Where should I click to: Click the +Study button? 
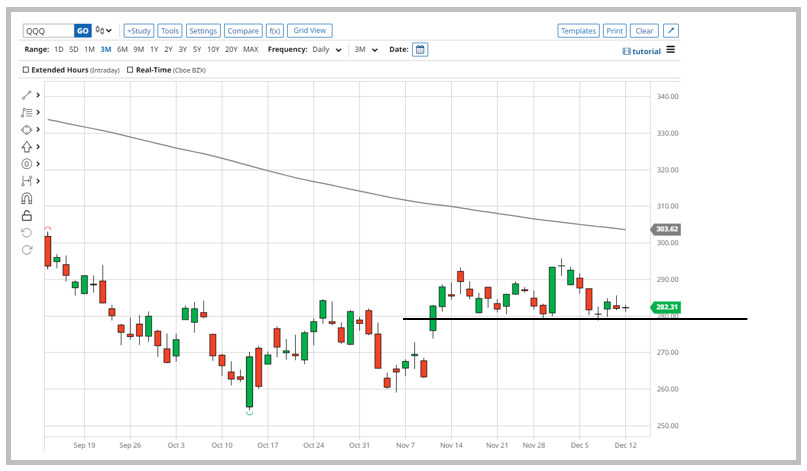click(x=138, y=31)
